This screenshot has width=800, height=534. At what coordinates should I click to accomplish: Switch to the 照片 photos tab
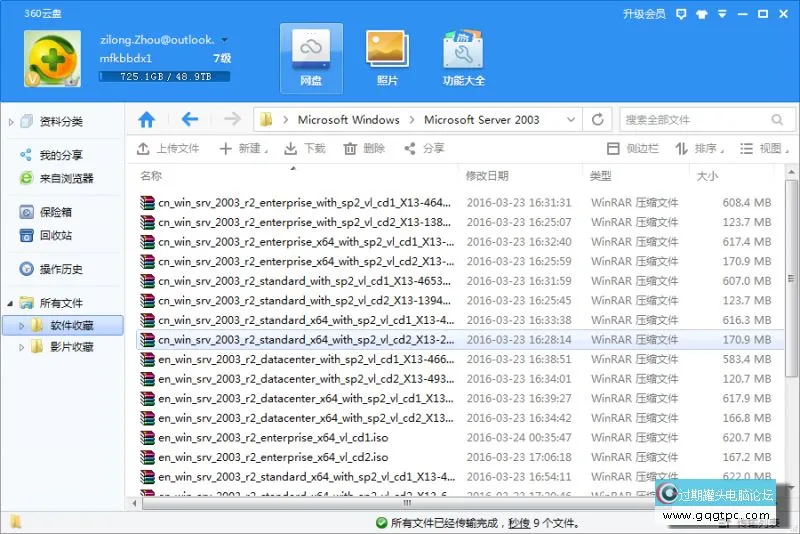tap(387, 58)
